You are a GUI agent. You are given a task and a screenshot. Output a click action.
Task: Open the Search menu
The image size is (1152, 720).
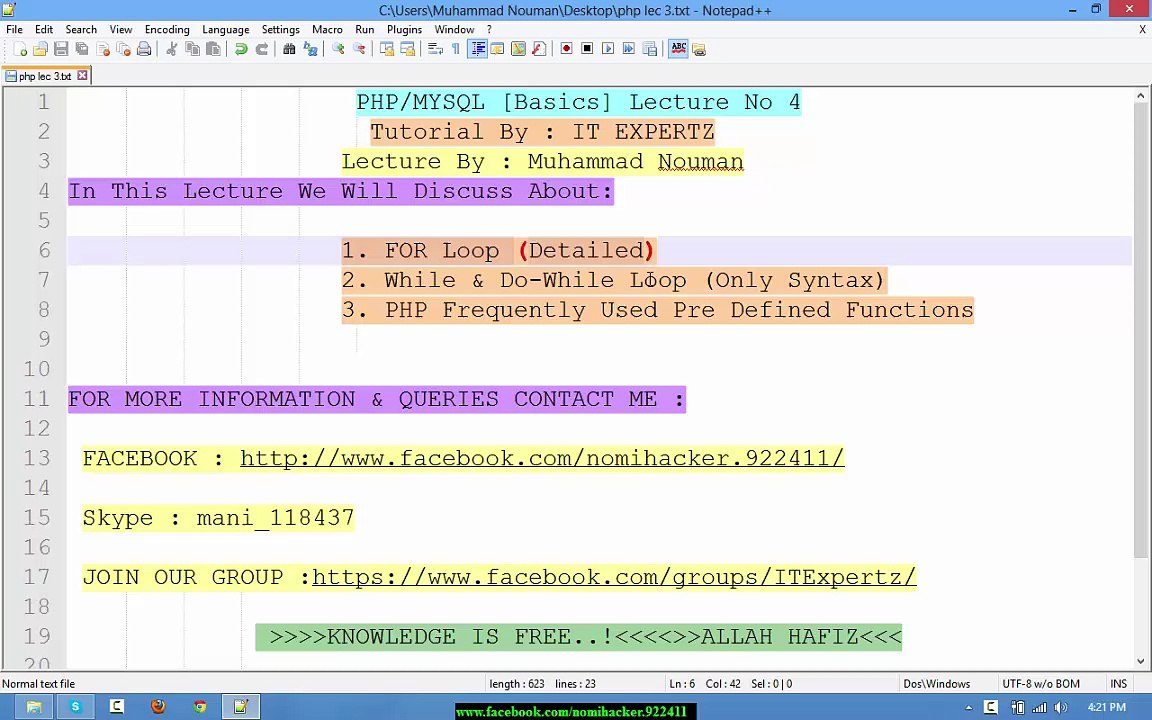click(81, 29)
